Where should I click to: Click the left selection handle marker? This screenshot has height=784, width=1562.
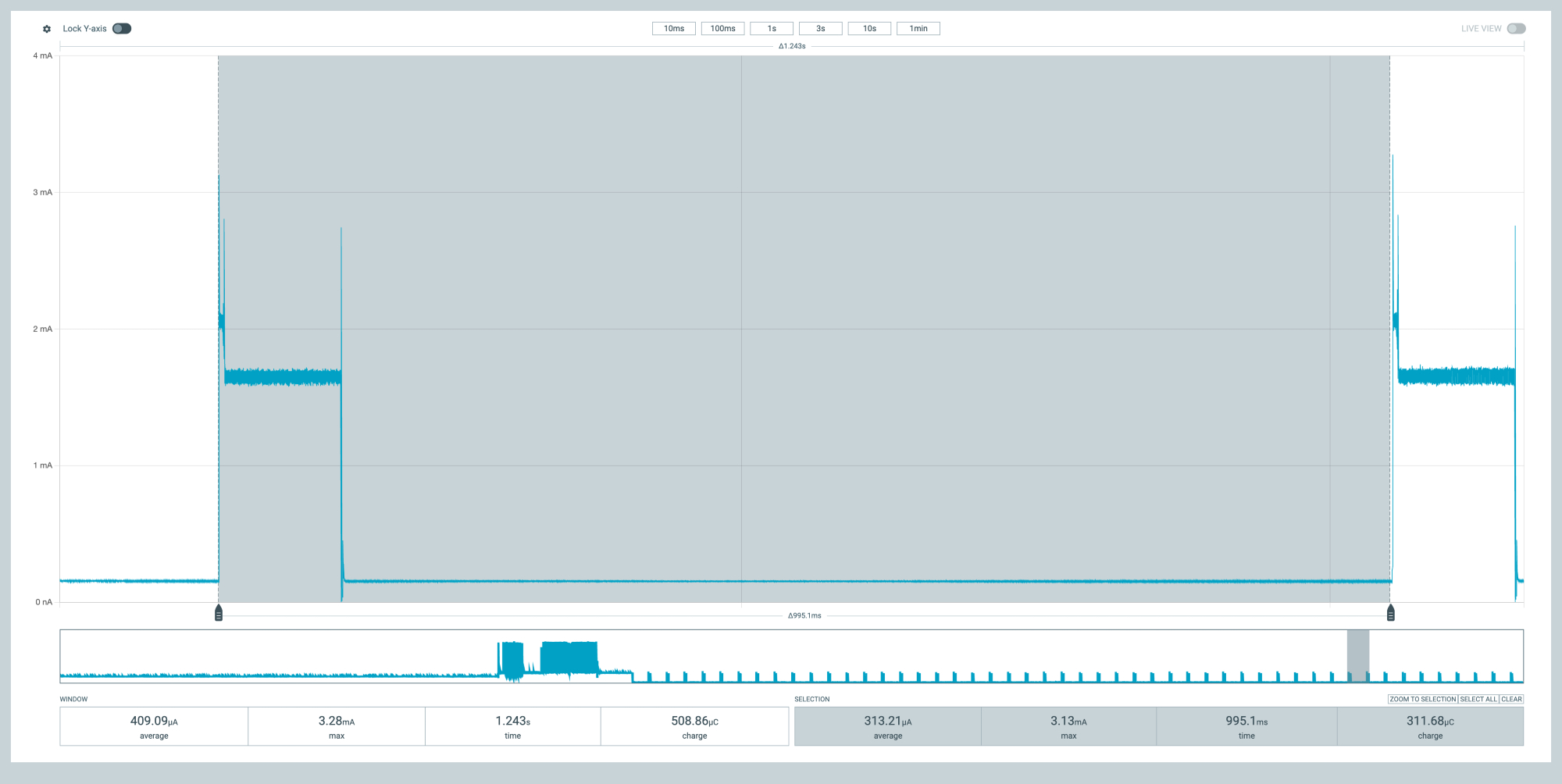pyautogui.click(x=219, y=613)
